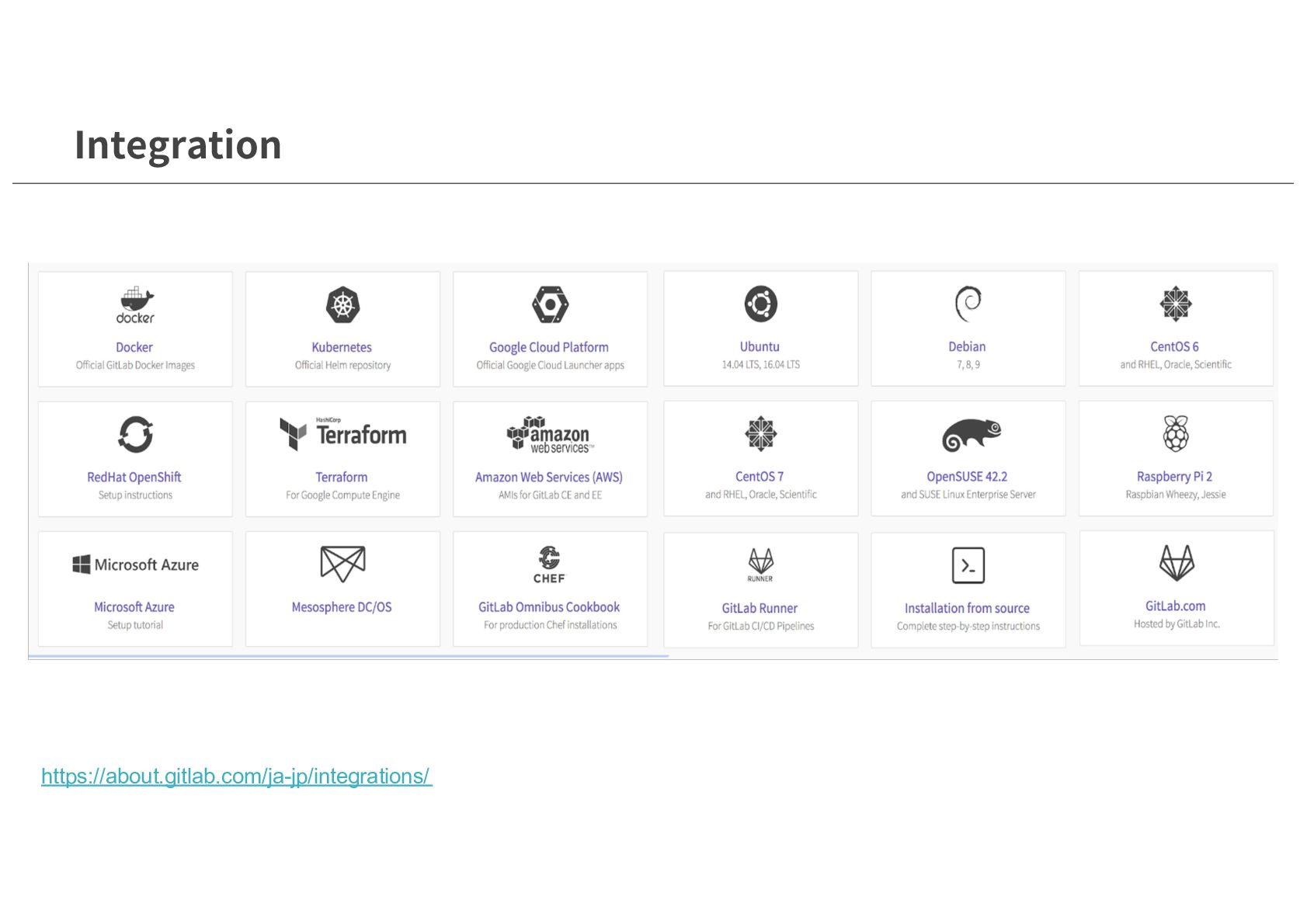The width and height of the screenshot is (1307, 924).
Task: Click 'and SUSE Linux Enterprise Server' text
Action: [968, 494]
